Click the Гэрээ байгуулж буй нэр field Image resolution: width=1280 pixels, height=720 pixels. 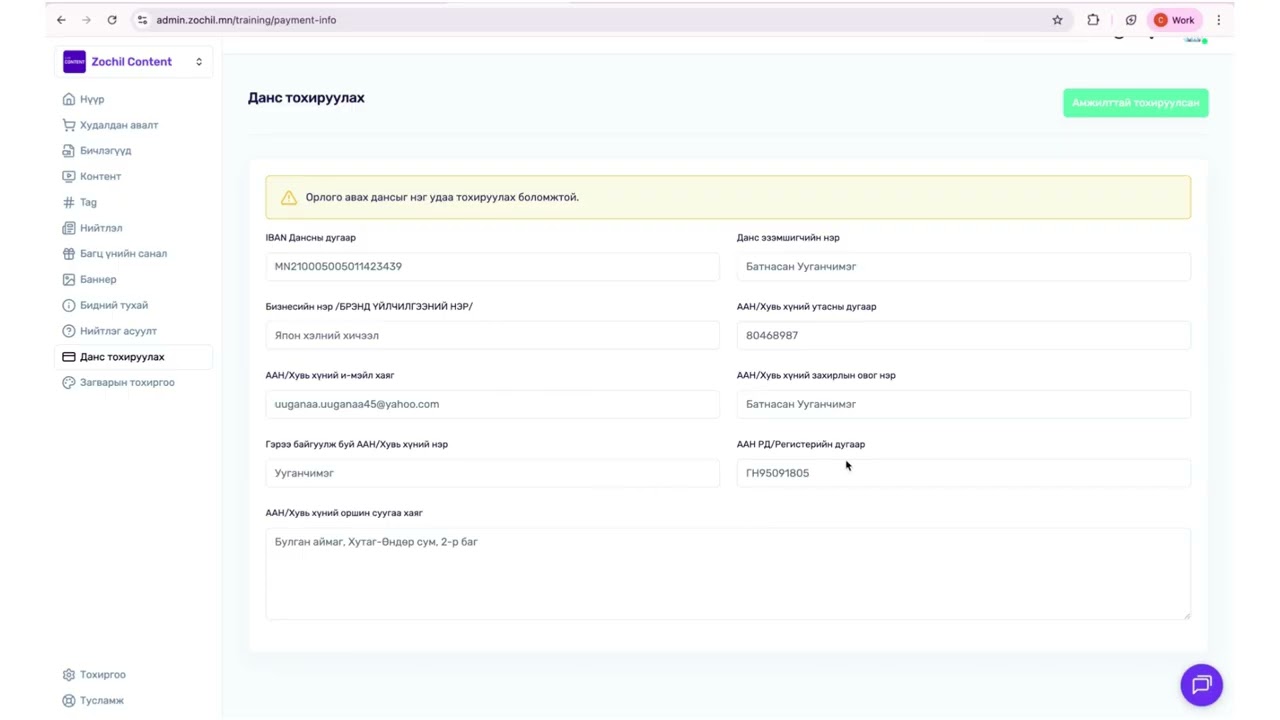492,473
